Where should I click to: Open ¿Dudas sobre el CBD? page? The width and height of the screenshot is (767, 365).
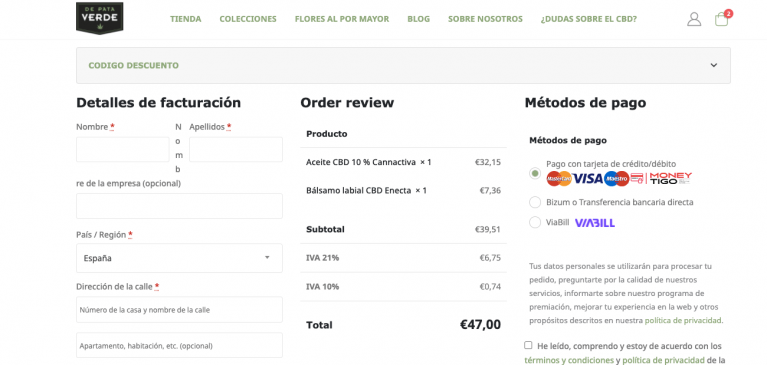[x=589, y=19]
